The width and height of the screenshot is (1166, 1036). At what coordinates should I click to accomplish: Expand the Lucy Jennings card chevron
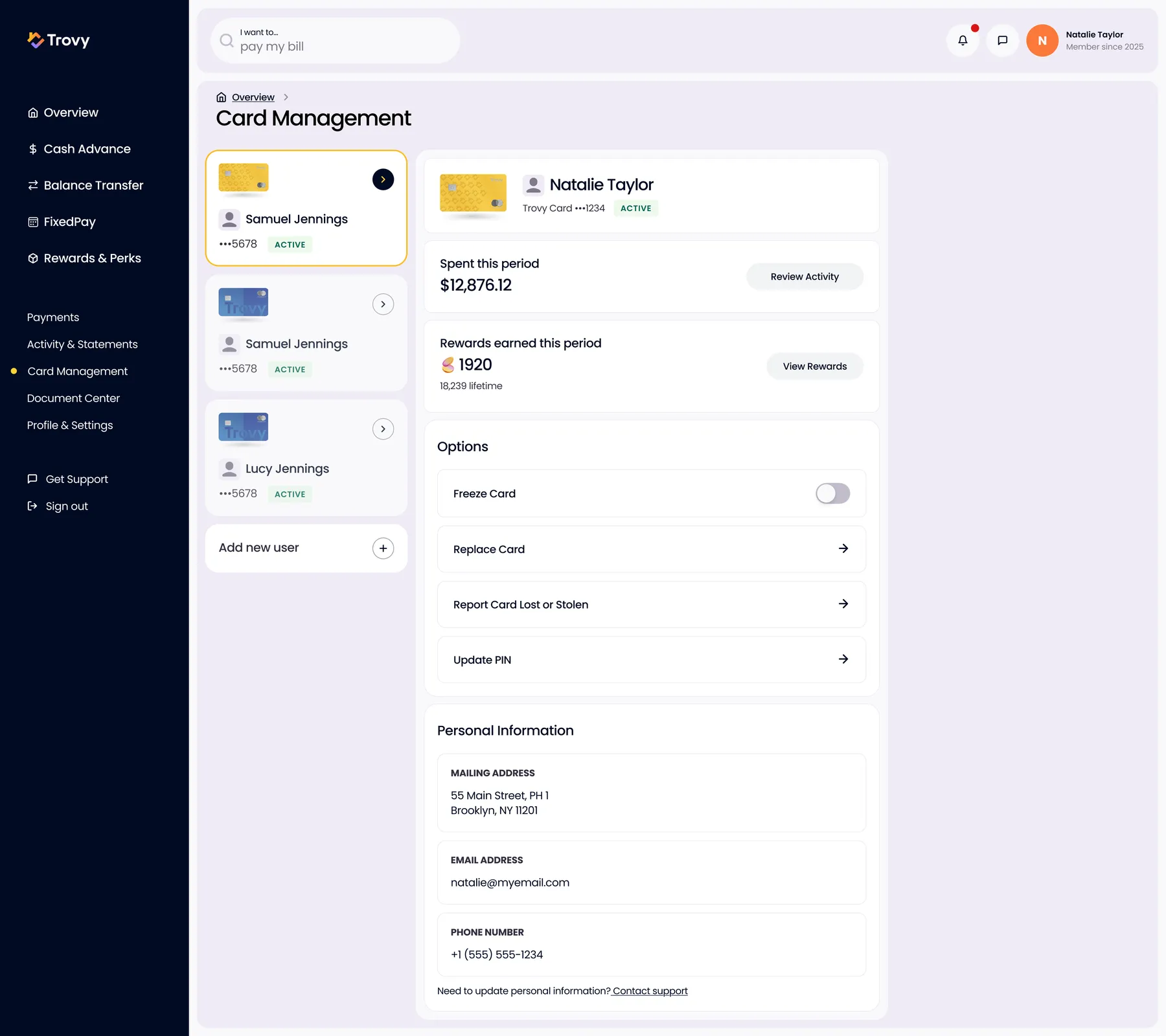tap(383, 429)
